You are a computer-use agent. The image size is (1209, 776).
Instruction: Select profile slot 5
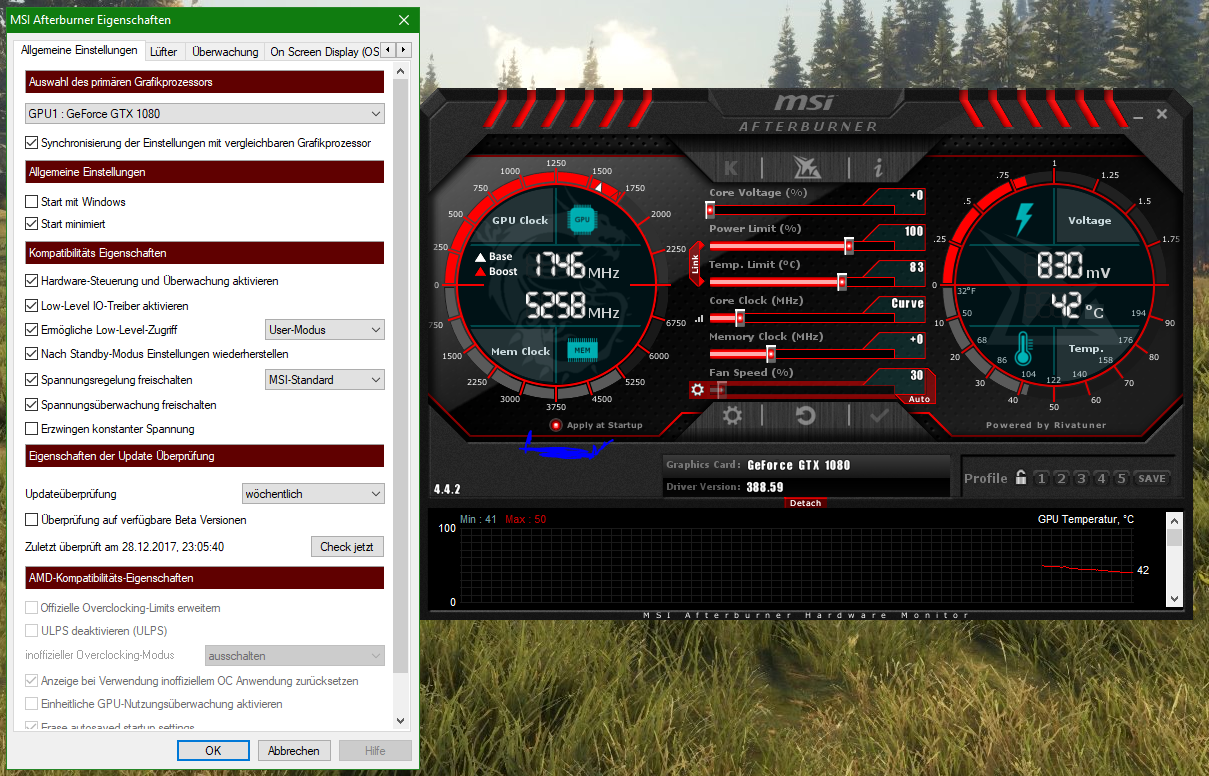coord(1121,479)
